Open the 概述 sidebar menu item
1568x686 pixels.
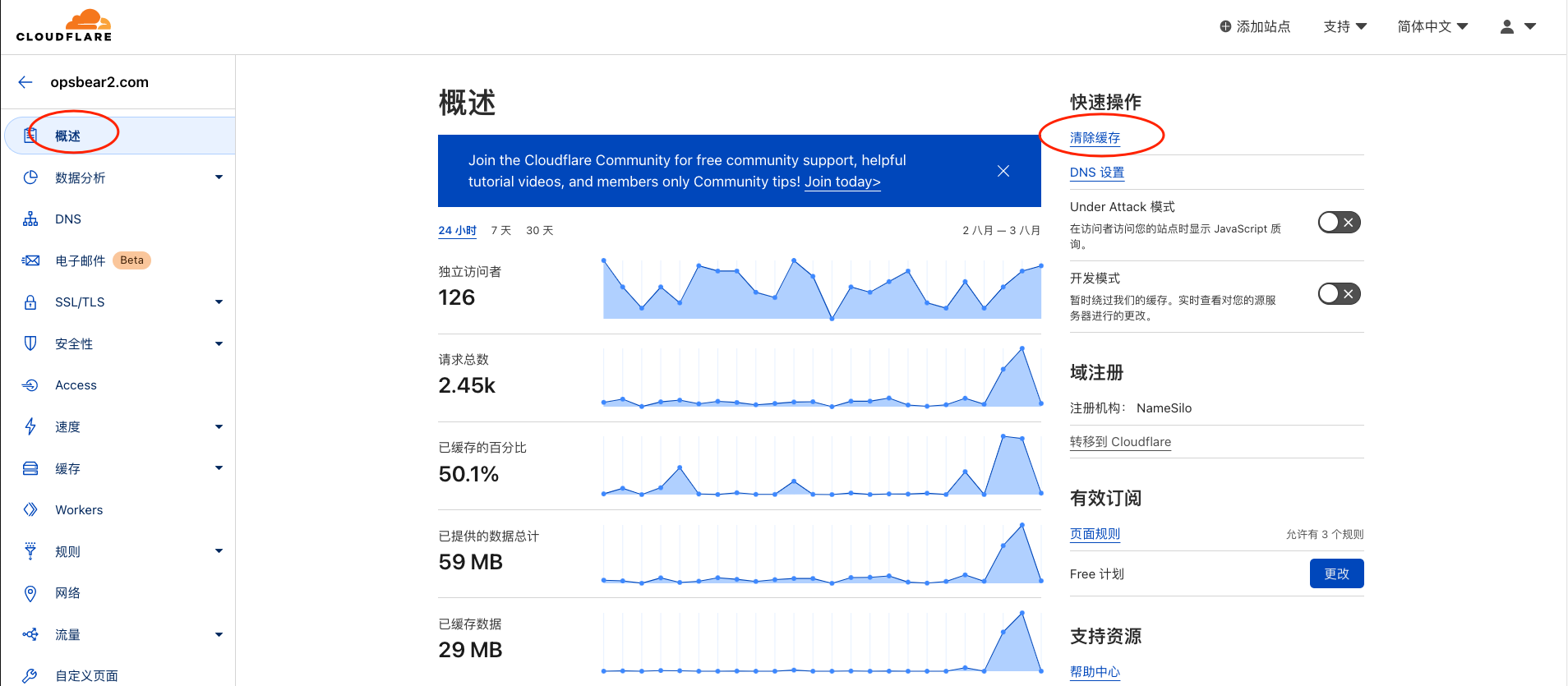click(x=120, y=136)
